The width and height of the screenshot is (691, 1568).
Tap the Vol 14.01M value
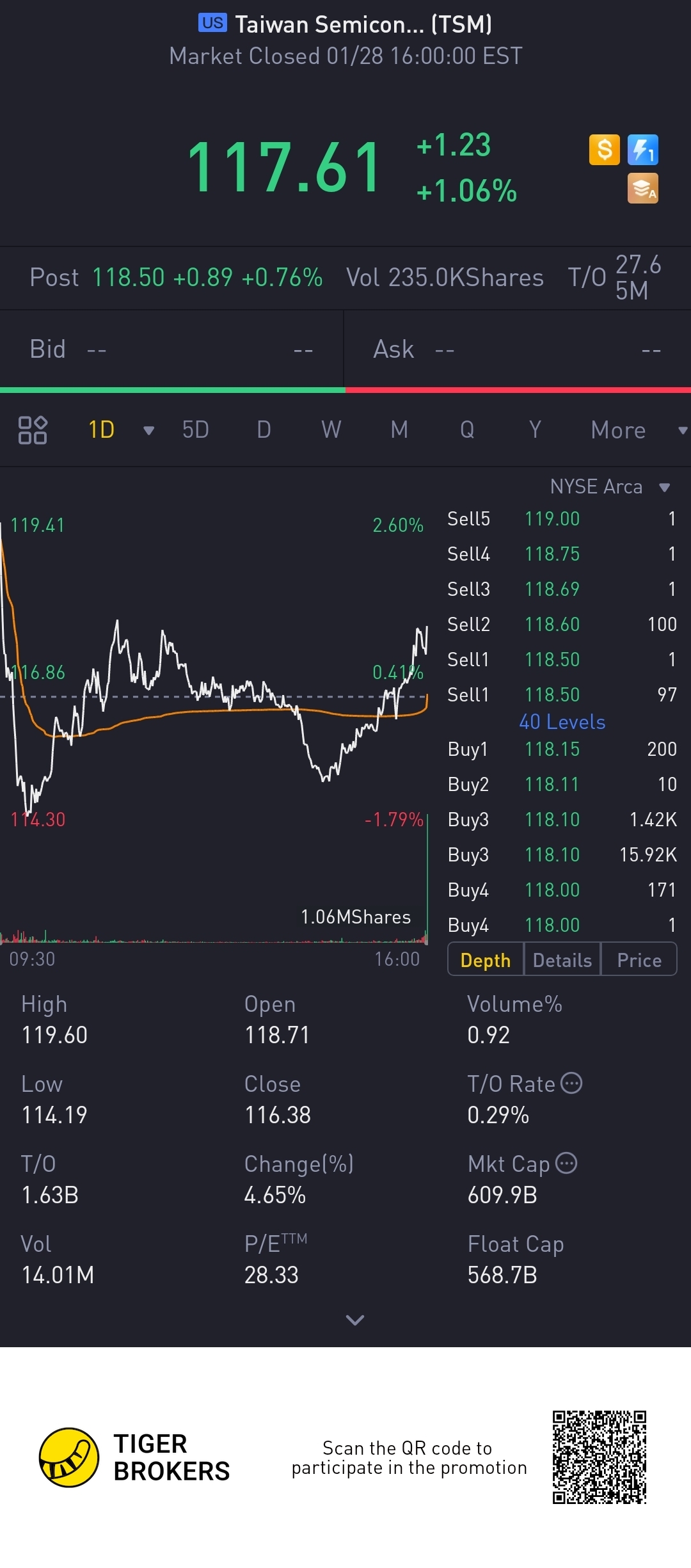point(58,1275)
